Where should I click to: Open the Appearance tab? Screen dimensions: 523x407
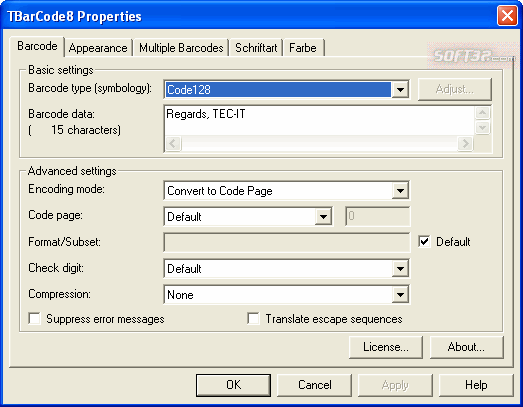pos(98,48)
